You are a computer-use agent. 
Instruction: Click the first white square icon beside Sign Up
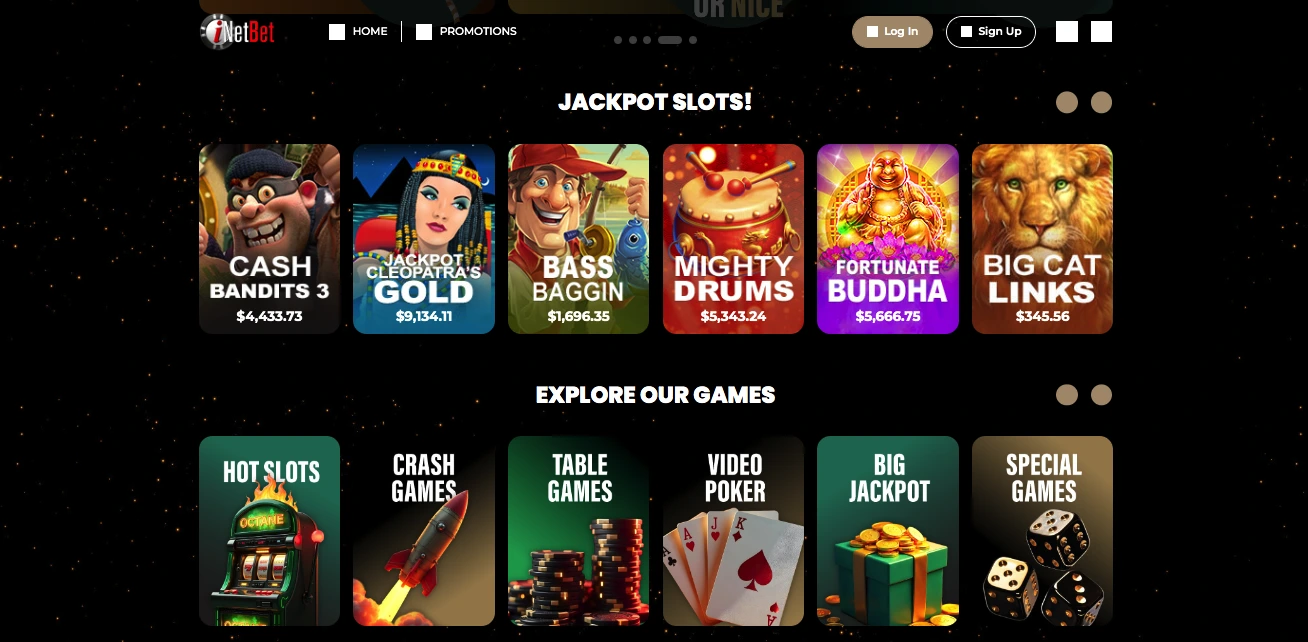tap(1067, 32)
